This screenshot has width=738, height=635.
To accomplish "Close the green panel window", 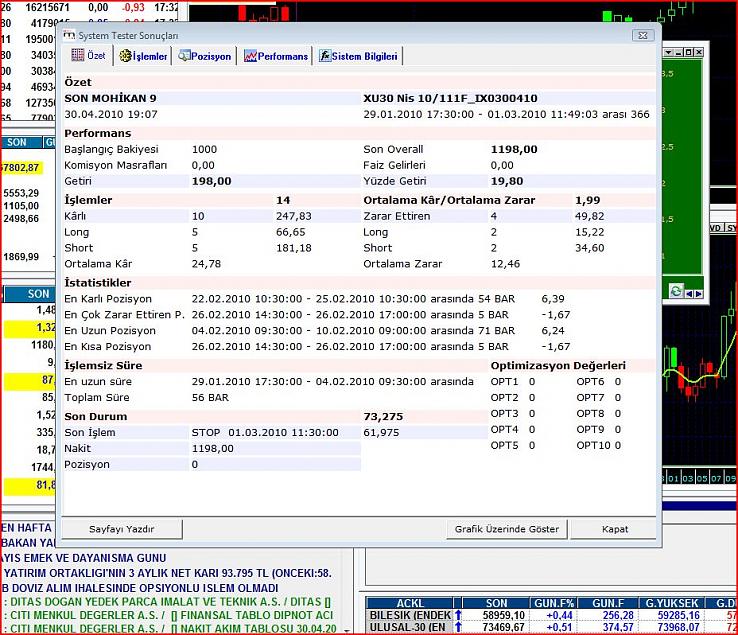I will click(x=698, y=52).
